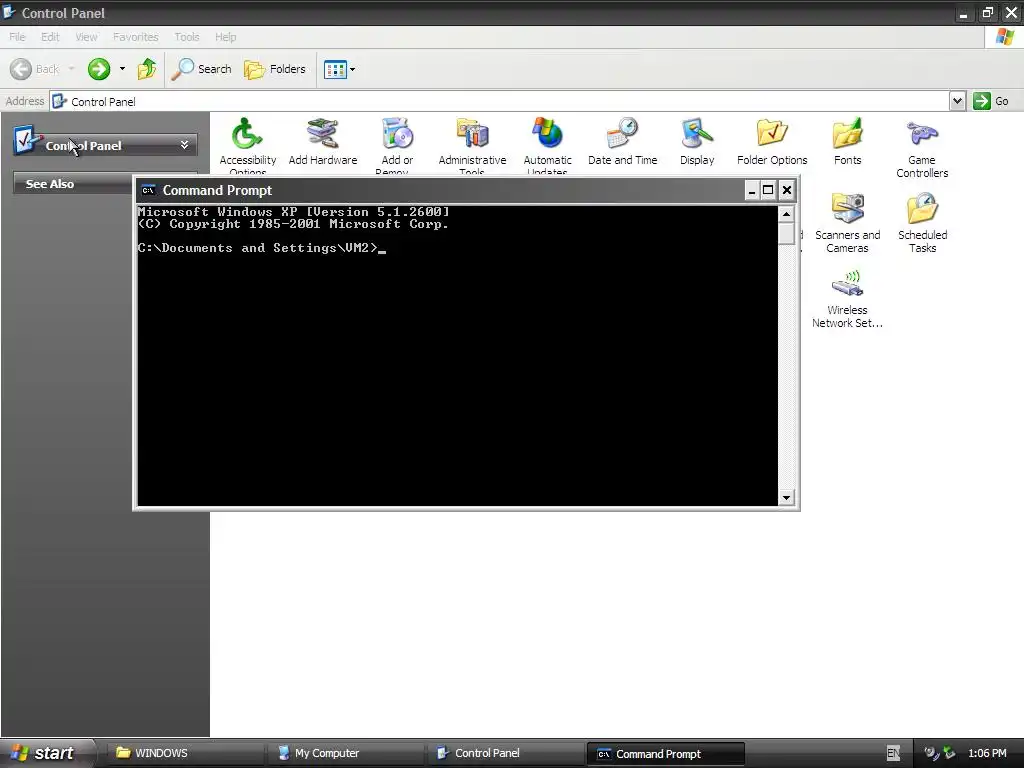Maximize the Command Prompt window
The width and height of the screenshot is (1024, 768).
(x=769, y=190)
